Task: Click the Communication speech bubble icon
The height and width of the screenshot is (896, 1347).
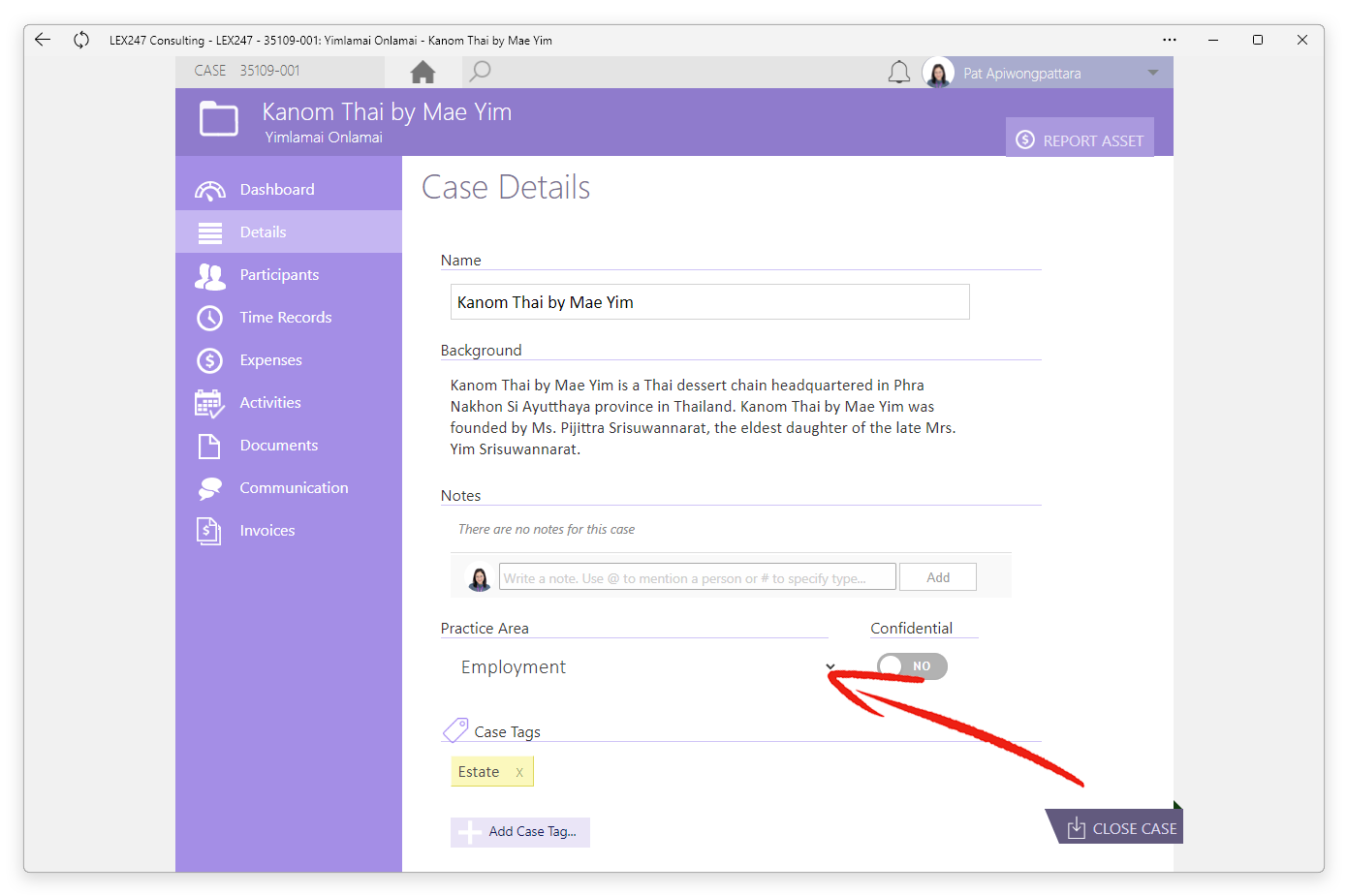Action: pyautogui.click(x=210, y=488)
